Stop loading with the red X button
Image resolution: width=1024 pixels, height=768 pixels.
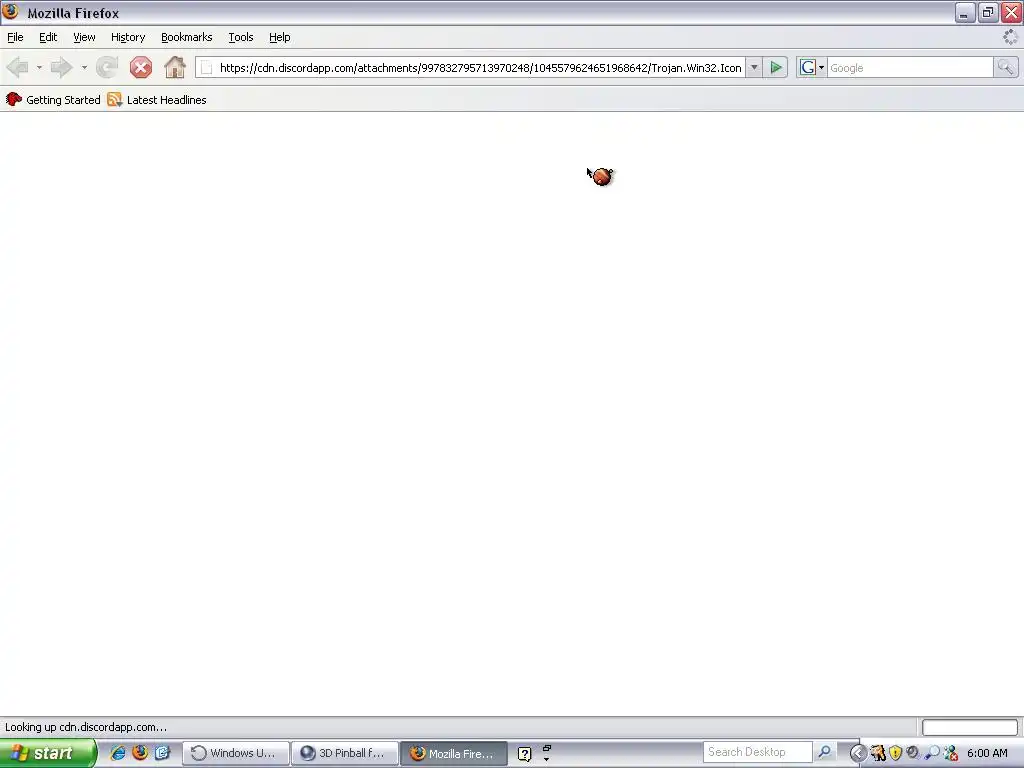[x=140, y=67]
